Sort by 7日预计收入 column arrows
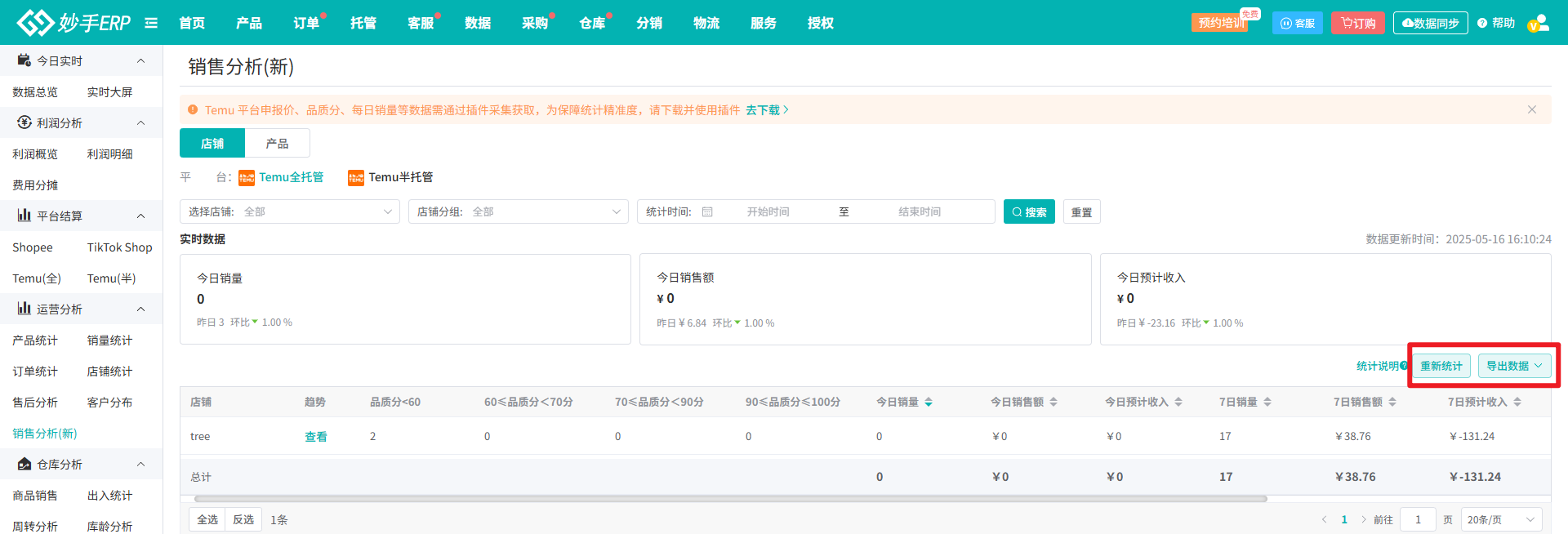Screen dimensions: 1568x534 click(1517, 402)
